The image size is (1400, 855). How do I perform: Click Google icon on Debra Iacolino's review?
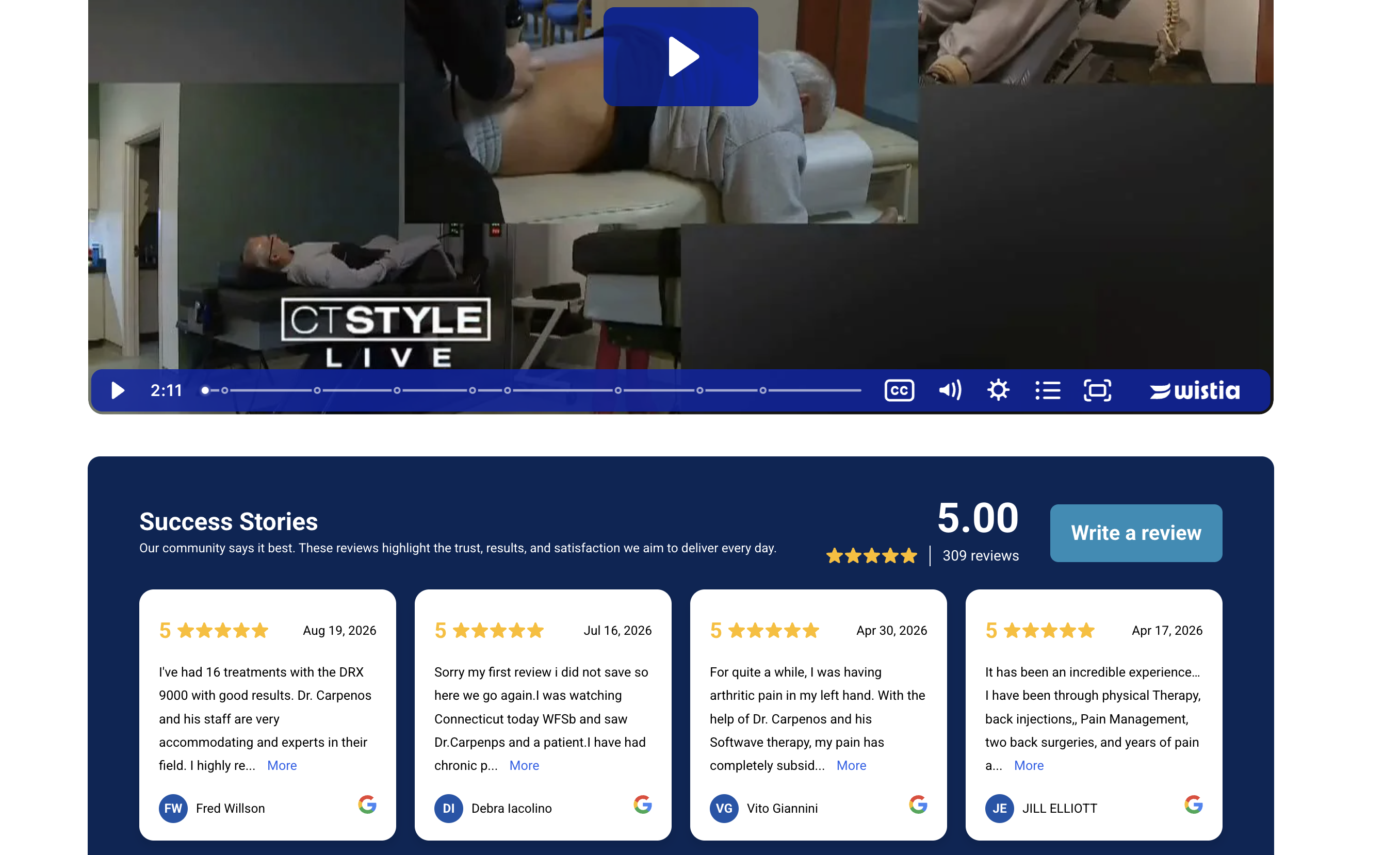click(642, 804)
